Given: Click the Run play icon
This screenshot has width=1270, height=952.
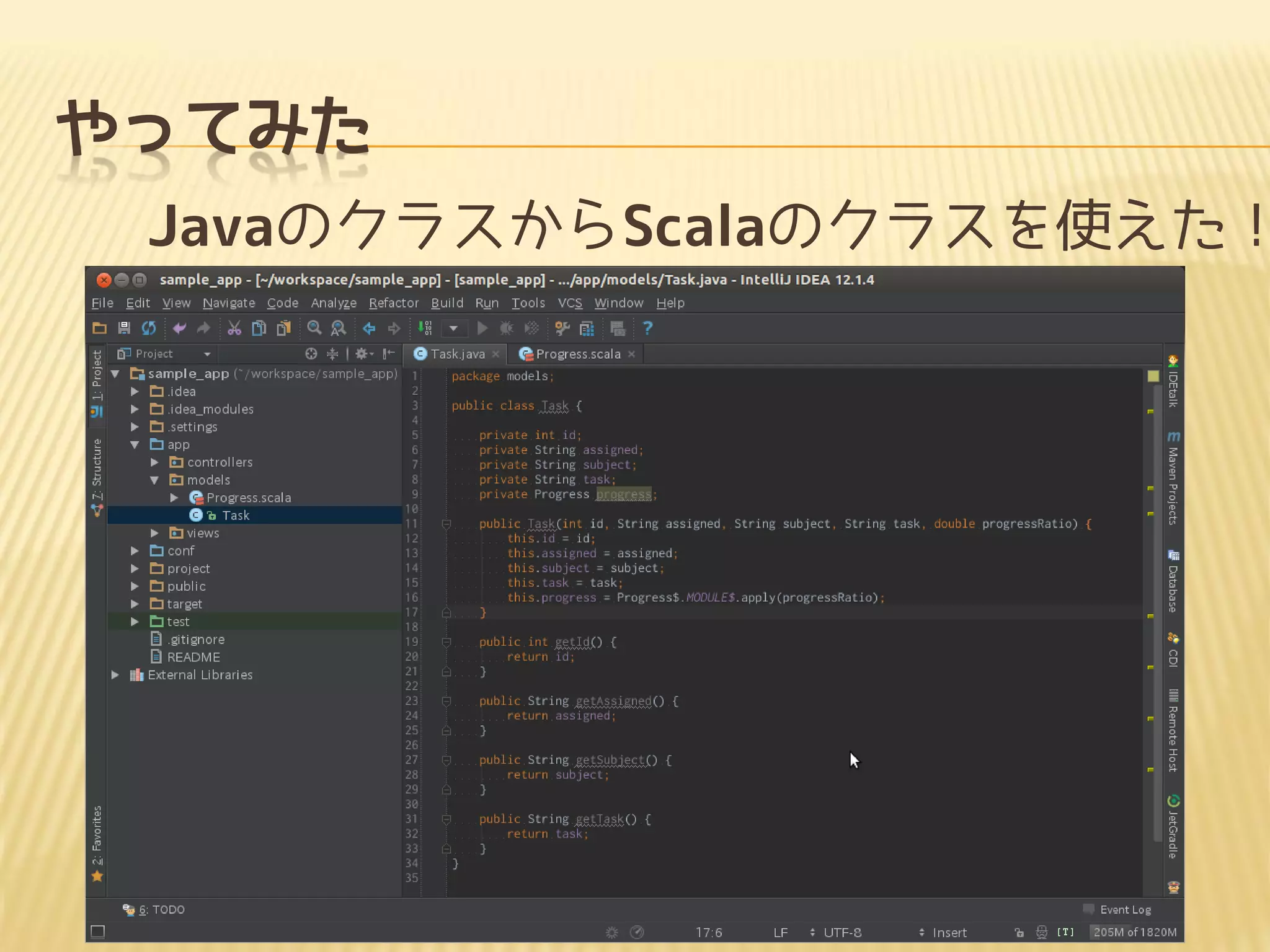Looking at the screenshot, I should click(482, 328).
